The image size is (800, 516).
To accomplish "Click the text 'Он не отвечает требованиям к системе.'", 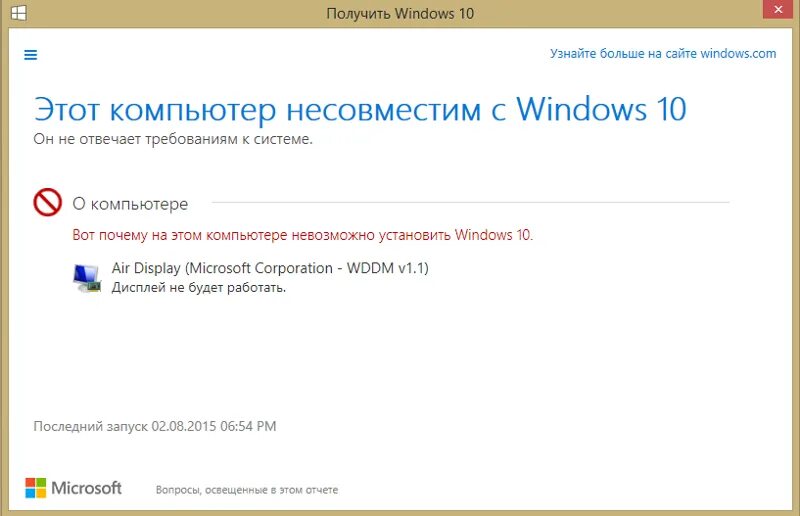I will click(x=173, y=139).
